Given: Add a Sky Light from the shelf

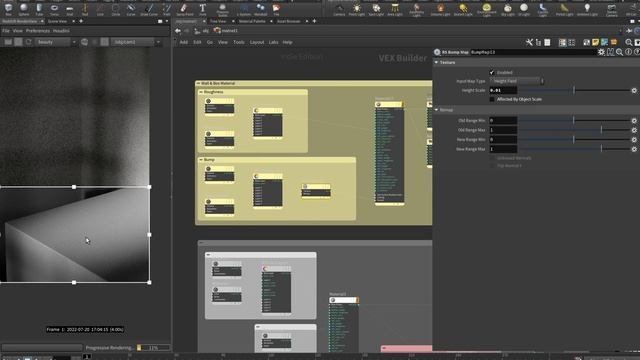Looking at the screenshot, I should coord(508,9).
